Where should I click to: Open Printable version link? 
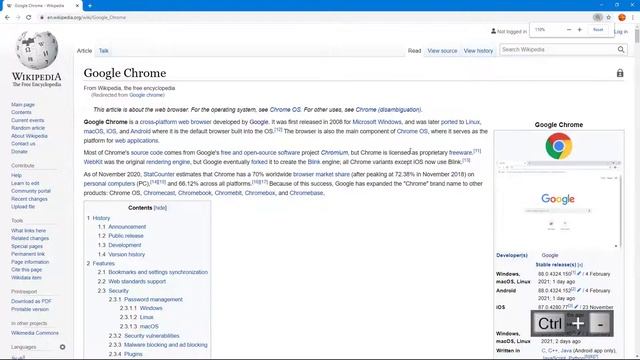[x=30, y=309]
